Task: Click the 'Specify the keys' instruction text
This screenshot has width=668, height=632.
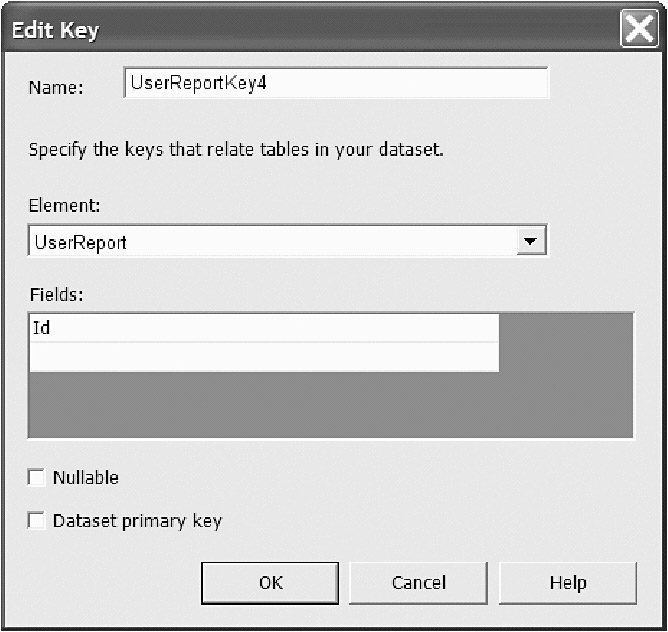Action: tap(235, 151)
